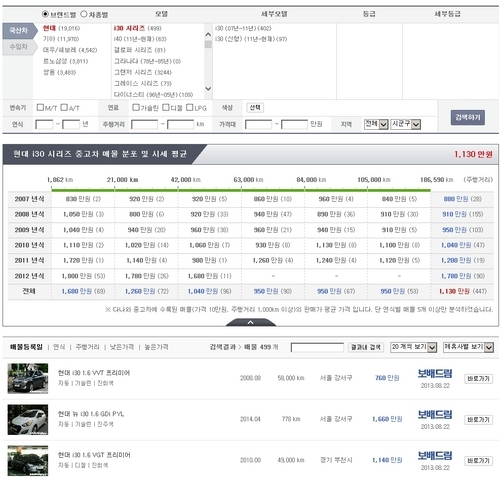
Task: Check the M/T transmission checkbox
Action: pyautogui.click(x=40, y=107)
